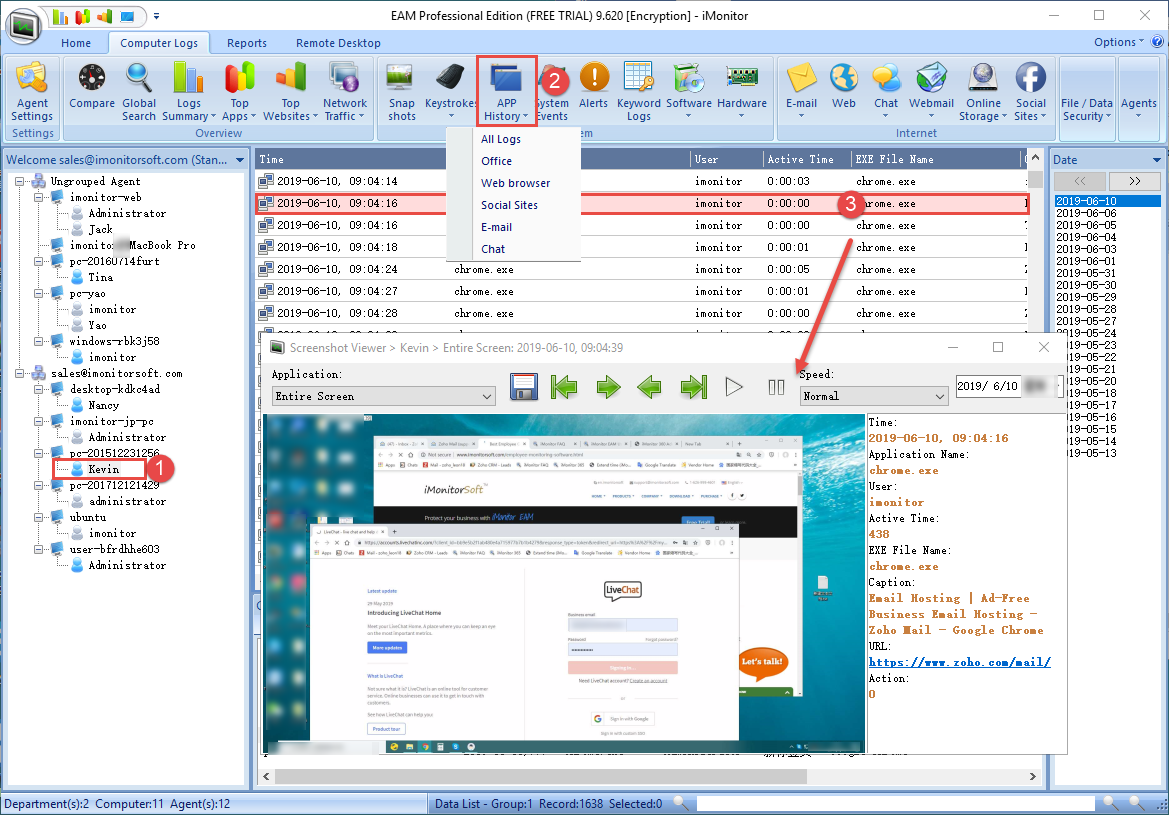The height and width of the screenshot is (815, 1169).
Task: Open the Date panel dropdown arrow
Action: click(1156, 160)
